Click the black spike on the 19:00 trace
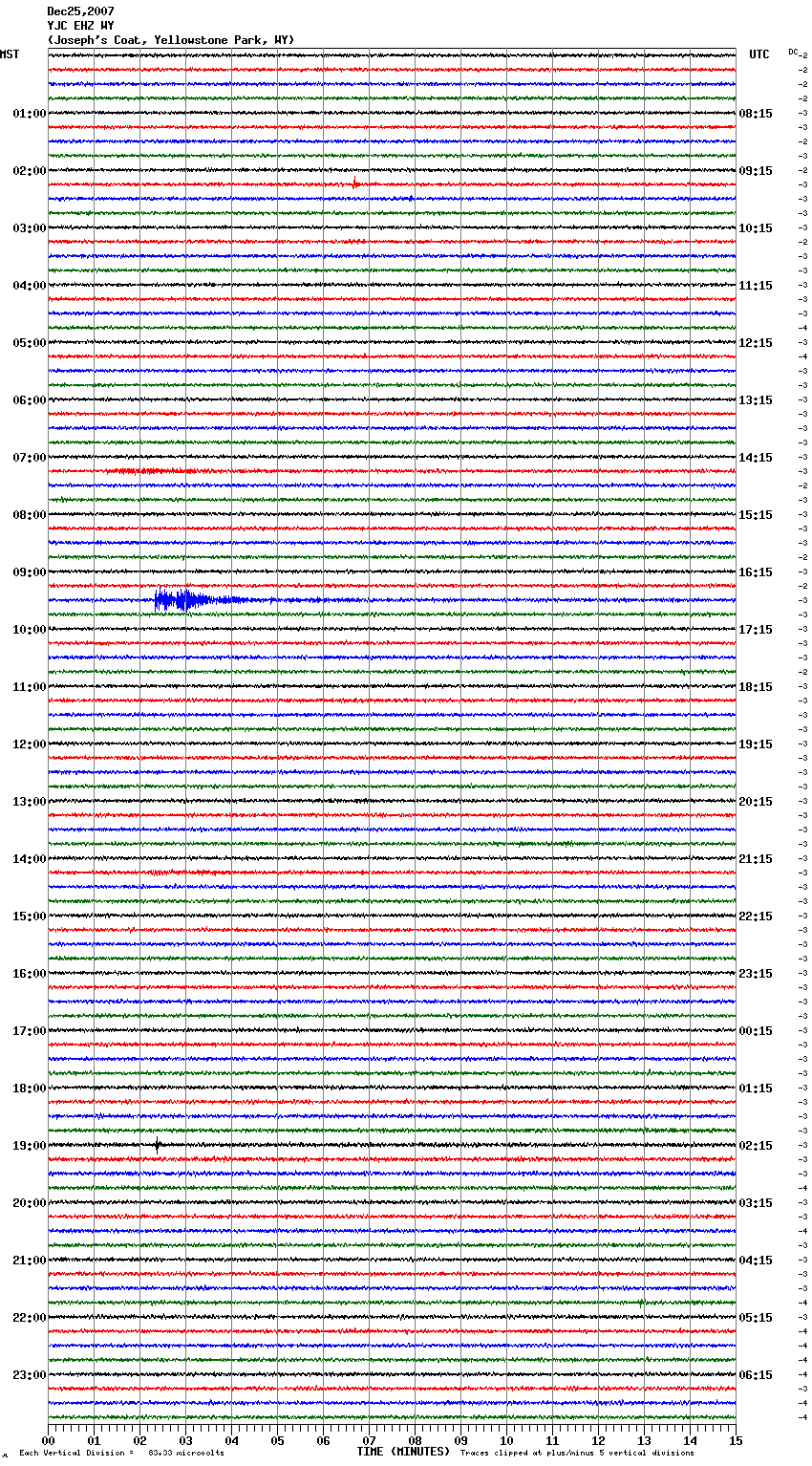Image resolution: width=812 pixels, height=1466 pixels. click(158, 1145)
